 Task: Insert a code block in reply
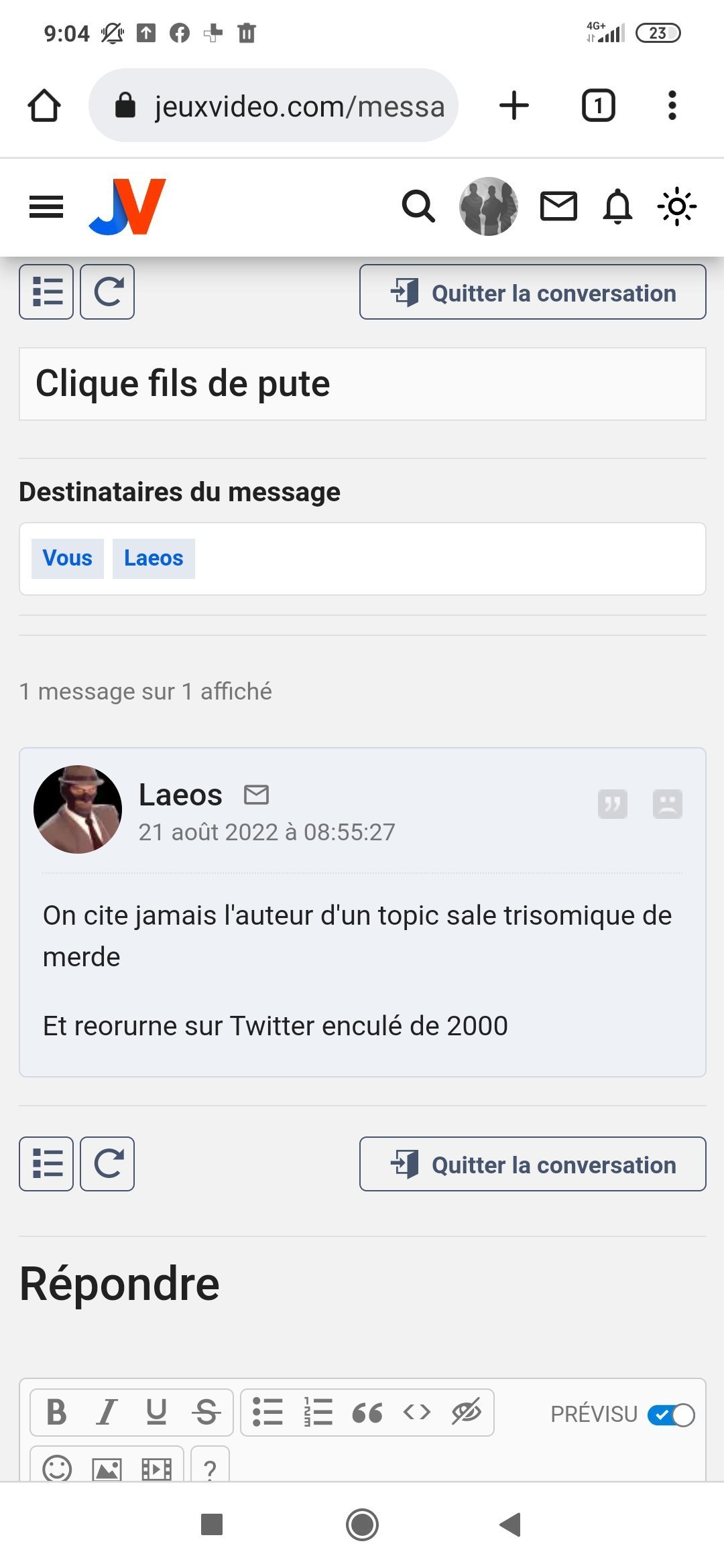coord(417,1413)
